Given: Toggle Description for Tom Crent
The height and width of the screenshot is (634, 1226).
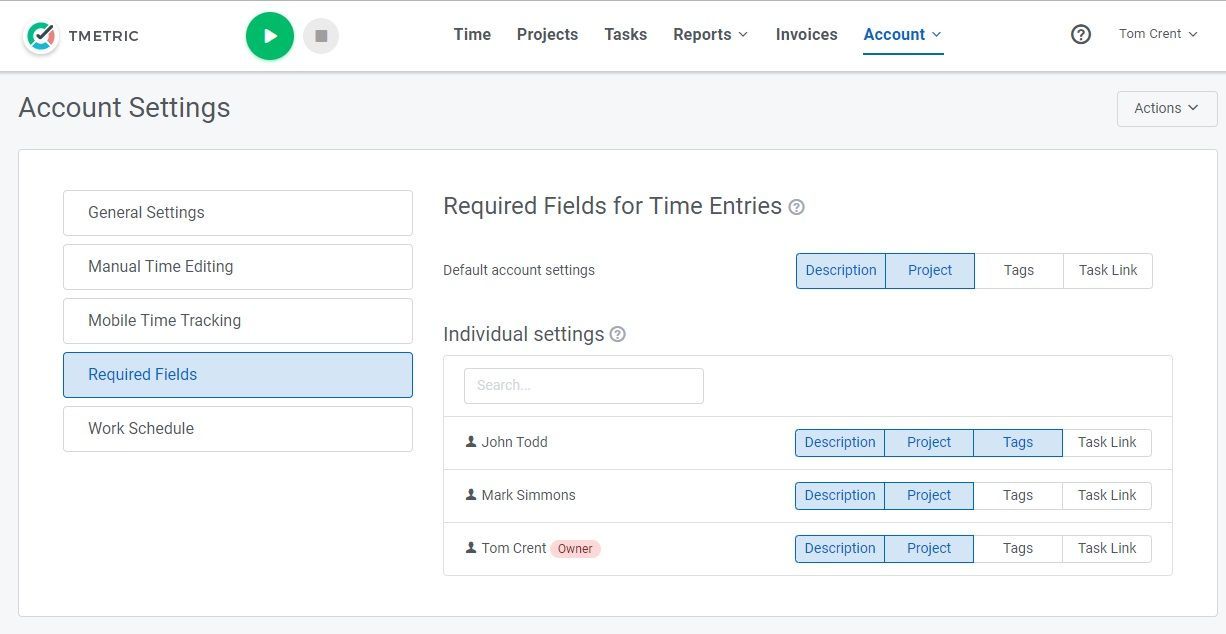Looking at the screenshot, I should coord(840,549).
